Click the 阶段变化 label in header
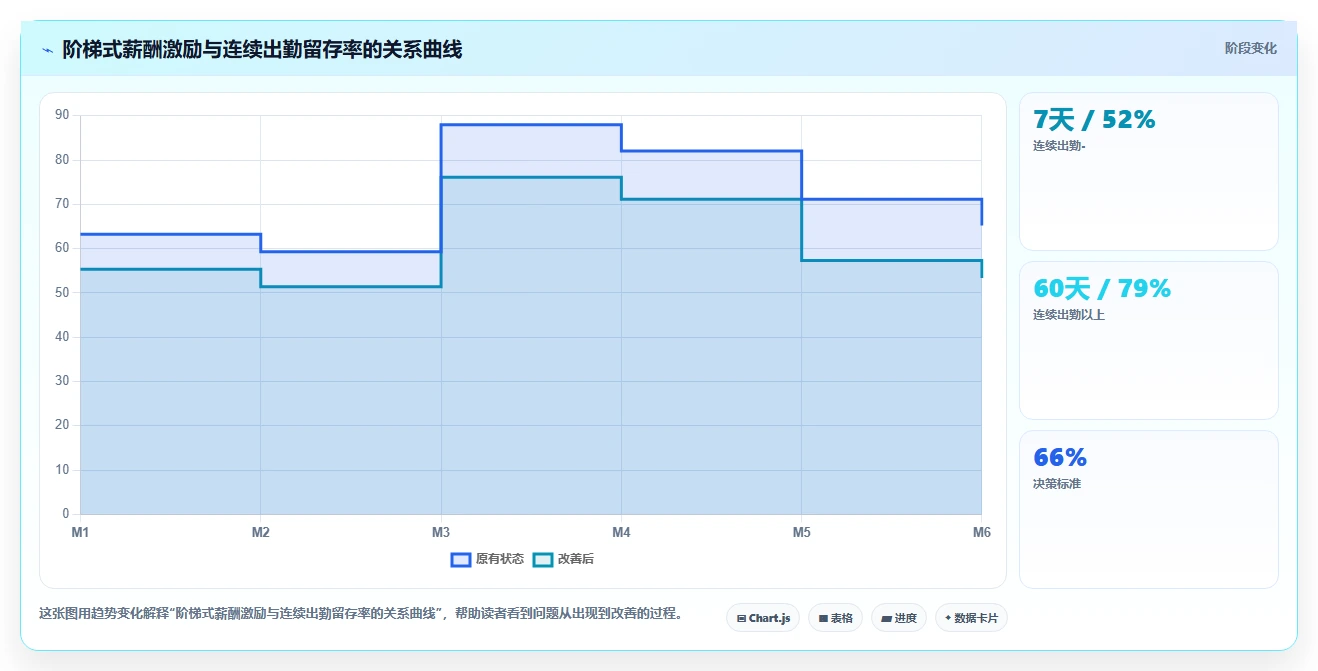 (1251, 48)
